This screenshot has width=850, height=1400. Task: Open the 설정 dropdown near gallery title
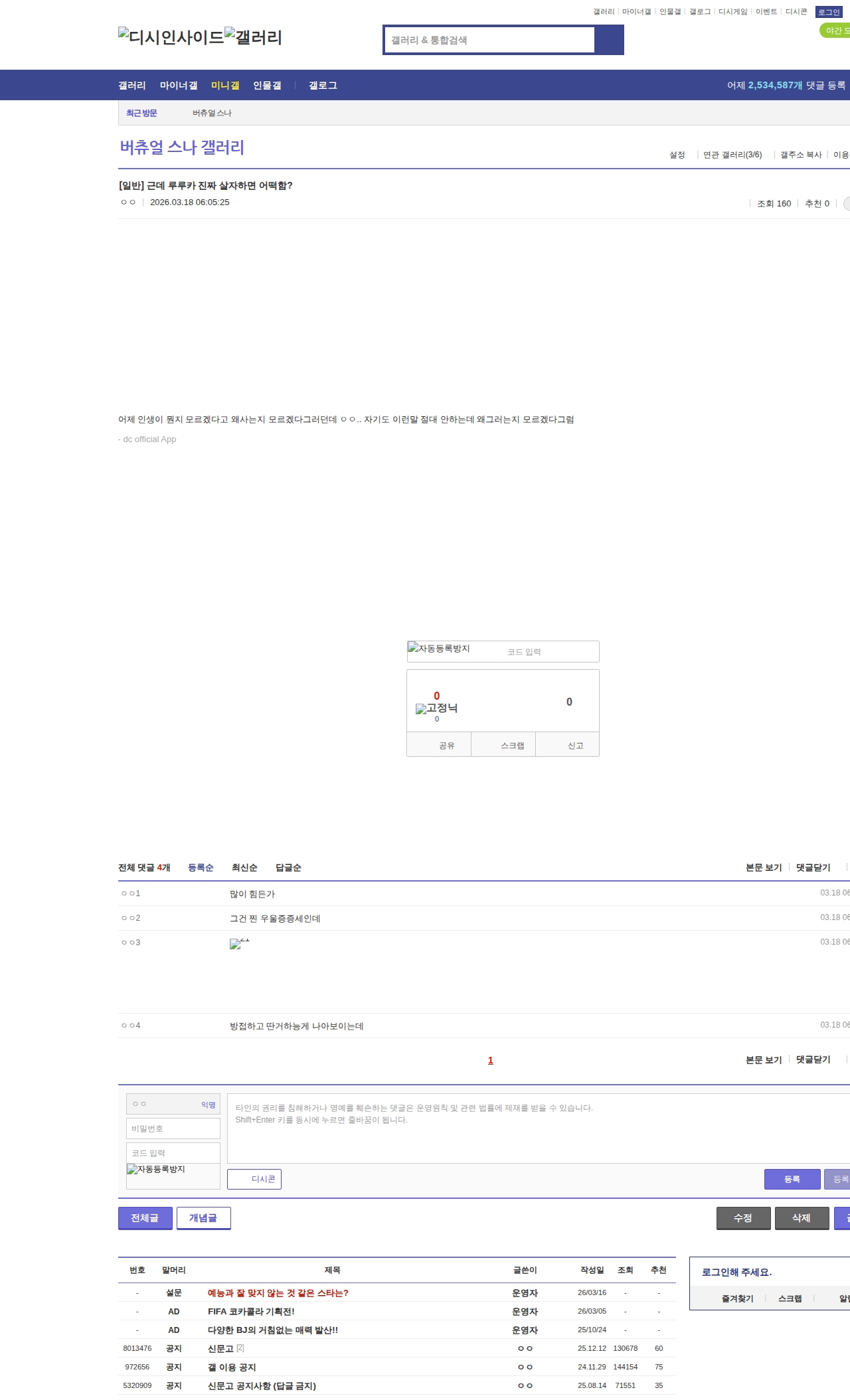677,155
